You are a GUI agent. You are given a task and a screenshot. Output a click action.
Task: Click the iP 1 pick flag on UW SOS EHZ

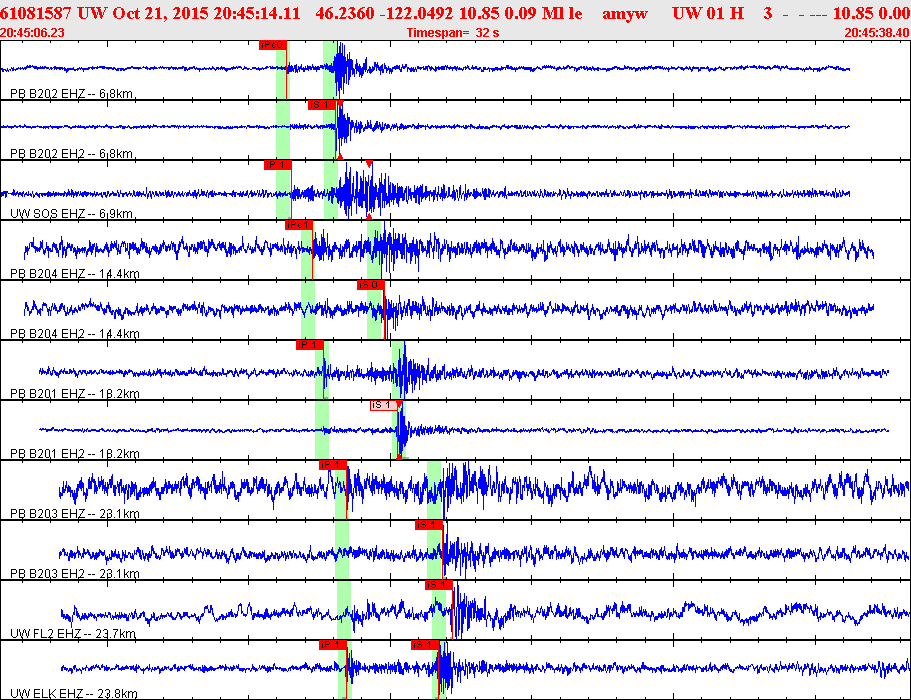tap(277, 165)
